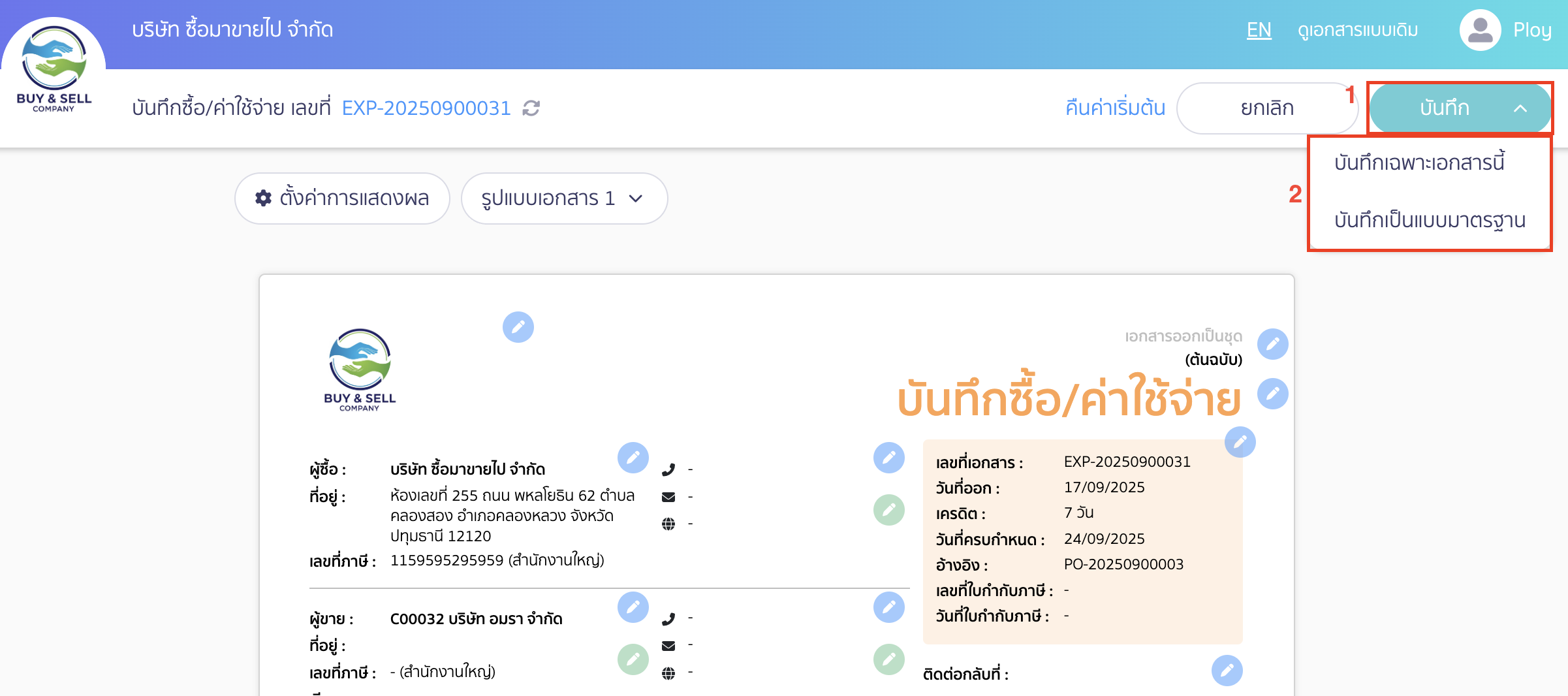Click the buyer email envelope icon
This screenshot has height=696, width=1568.
tap(668, 497)
